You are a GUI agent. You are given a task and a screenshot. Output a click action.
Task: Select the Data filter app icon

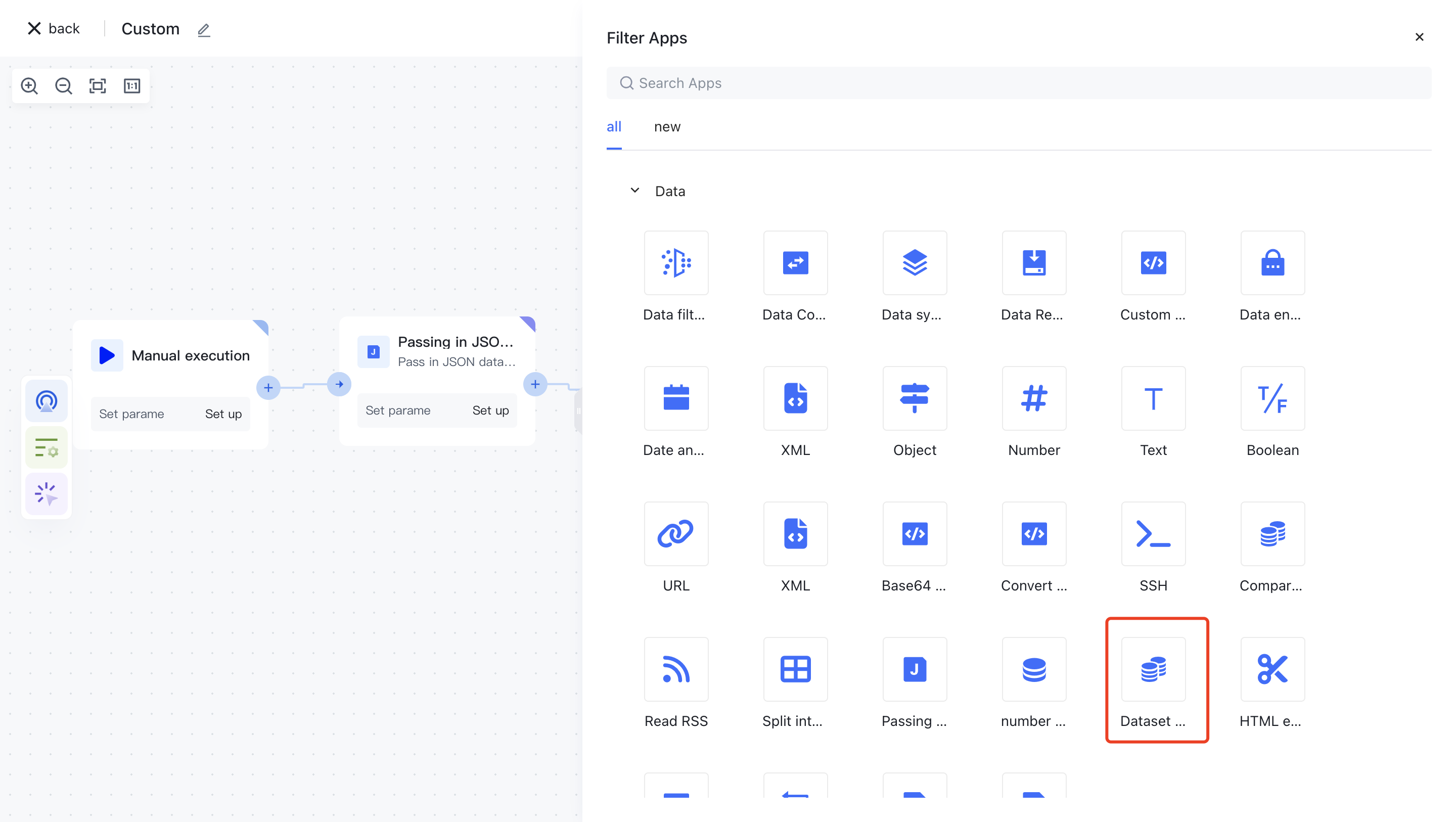[675, 263]
